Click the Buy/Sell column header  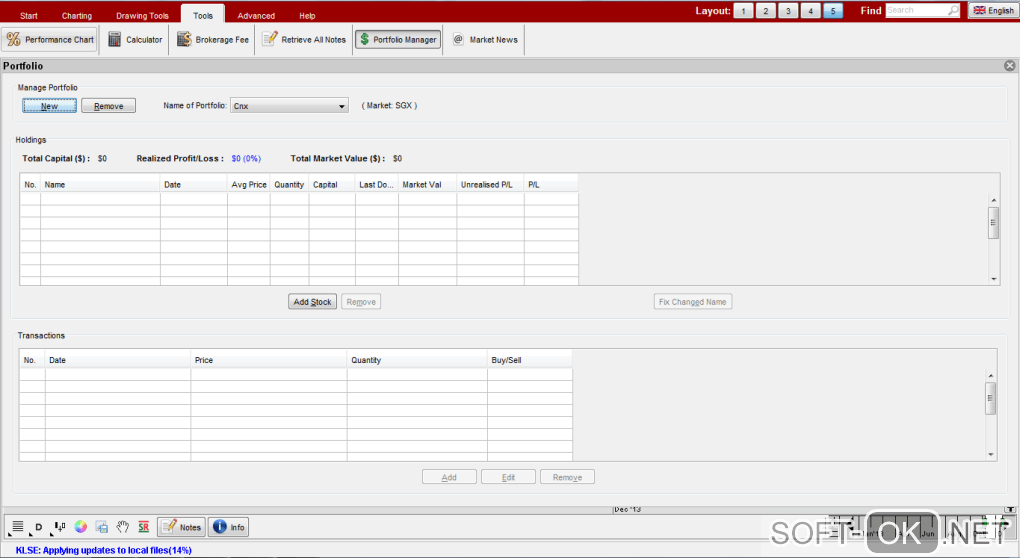pos(530,360)
